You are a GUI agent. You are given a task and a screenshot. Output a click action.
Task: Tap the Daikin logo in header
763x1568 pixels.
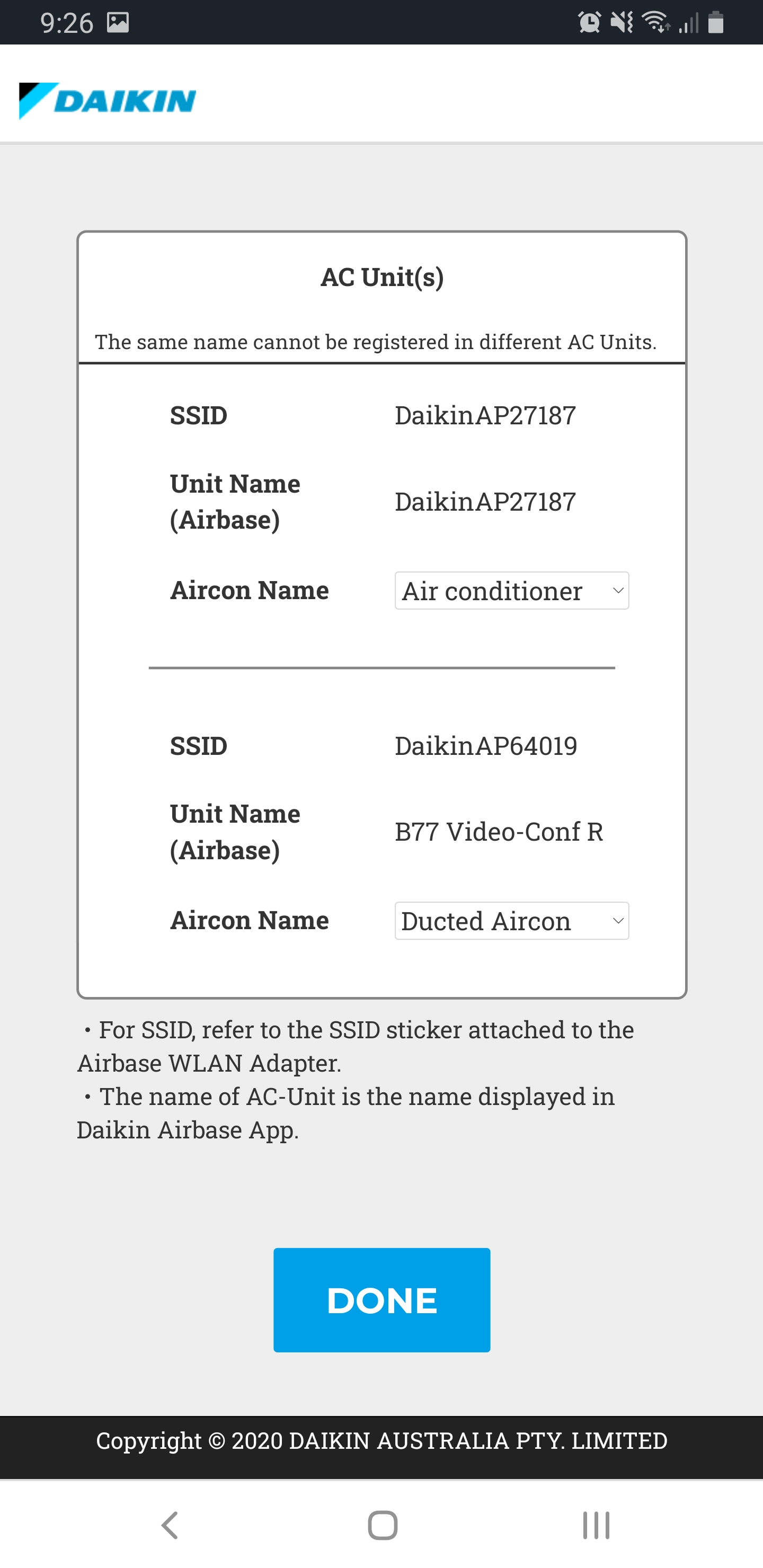point(108,101)
